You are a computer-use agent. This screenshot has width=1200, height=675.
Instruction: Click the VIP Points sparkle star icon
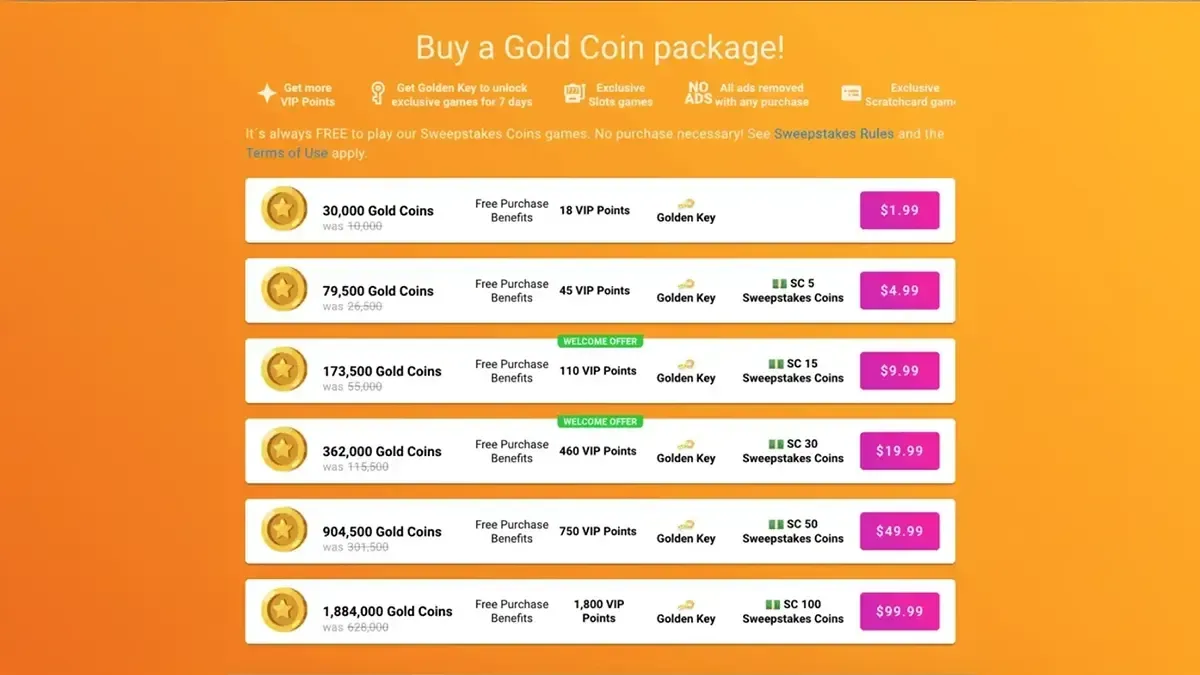click(x=266, y=94)
